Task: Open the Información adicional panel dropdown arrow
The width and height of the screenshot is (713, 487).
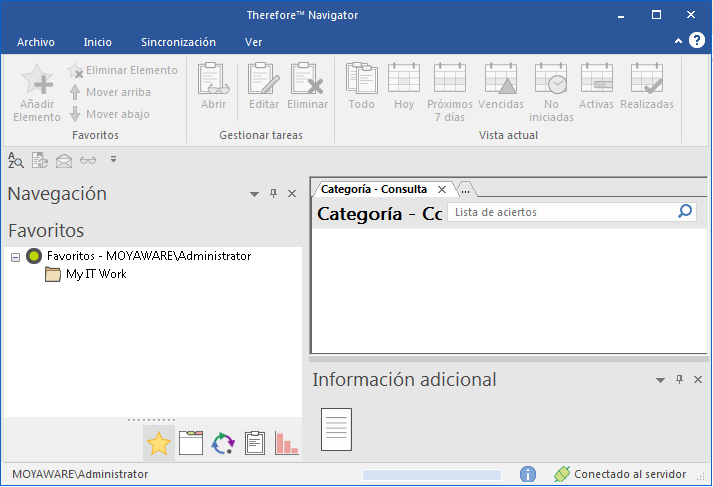Action: click(x=660, y=380)
